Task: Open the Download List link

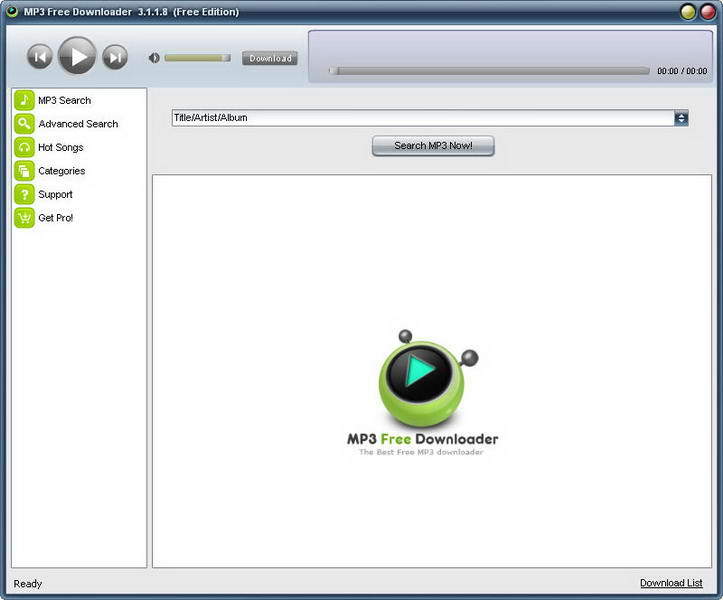Action: [x=671, y=583]
